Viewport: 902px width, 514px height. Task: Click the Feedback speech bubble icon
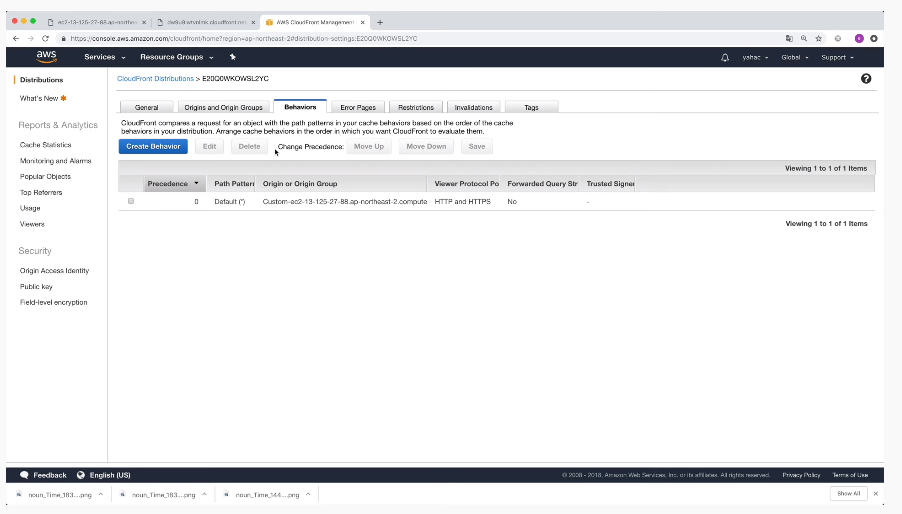click(24, 475)
